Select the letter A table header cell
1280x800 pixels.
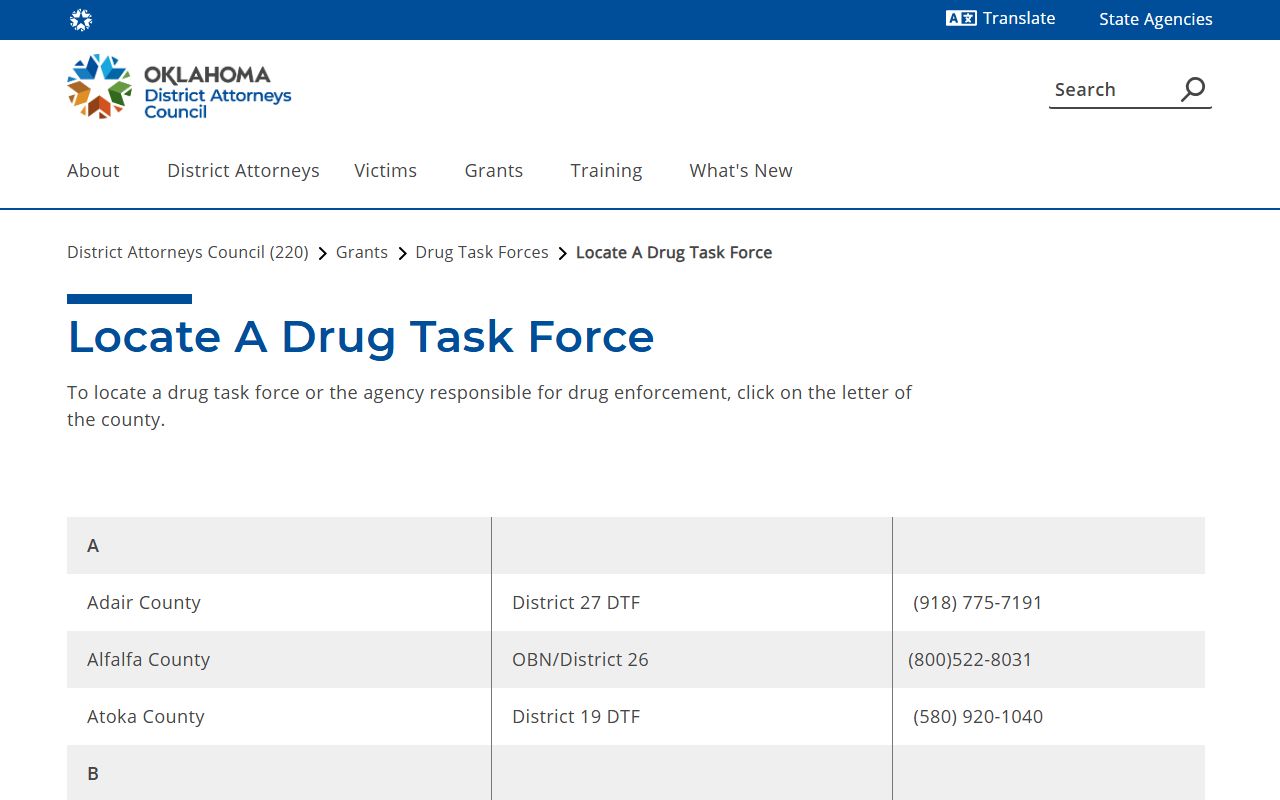(279, 545)
